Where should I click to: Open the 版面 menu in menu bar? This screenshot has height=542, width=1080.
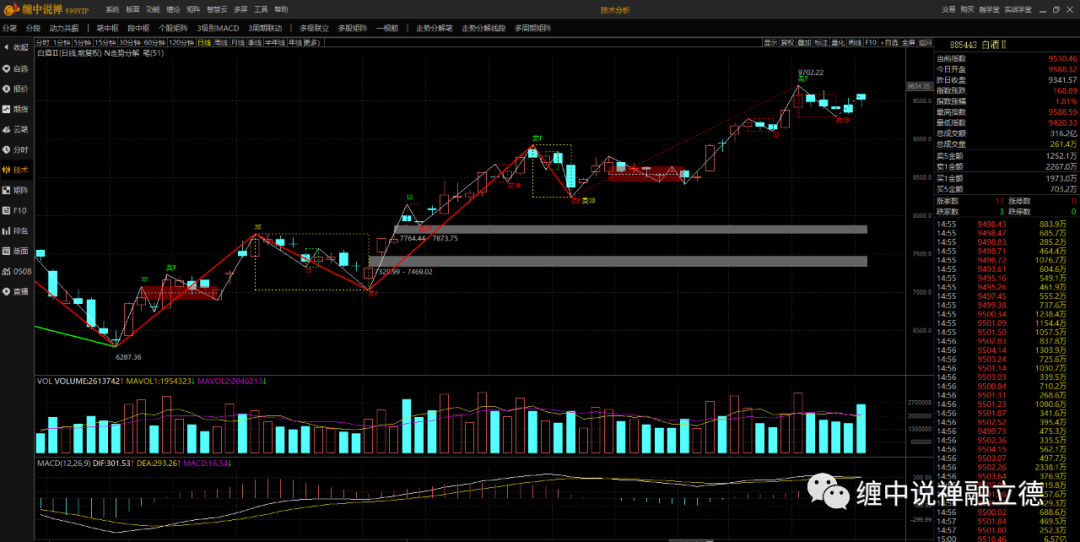point(133,10)
